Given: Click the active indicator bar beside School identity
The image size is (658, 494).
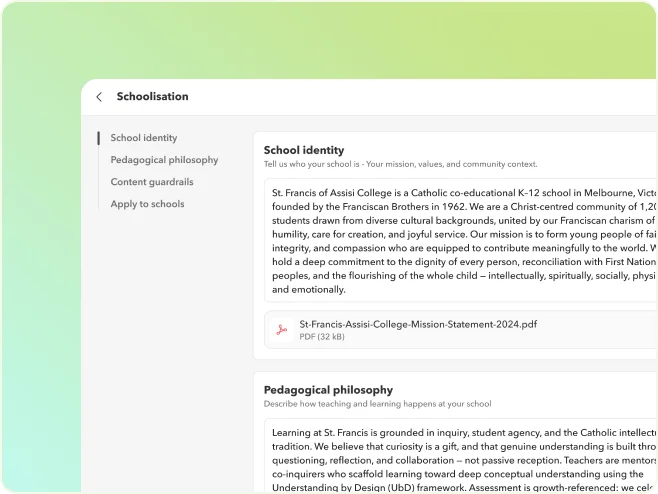Looking at the screenshot, I should (98, 138).
